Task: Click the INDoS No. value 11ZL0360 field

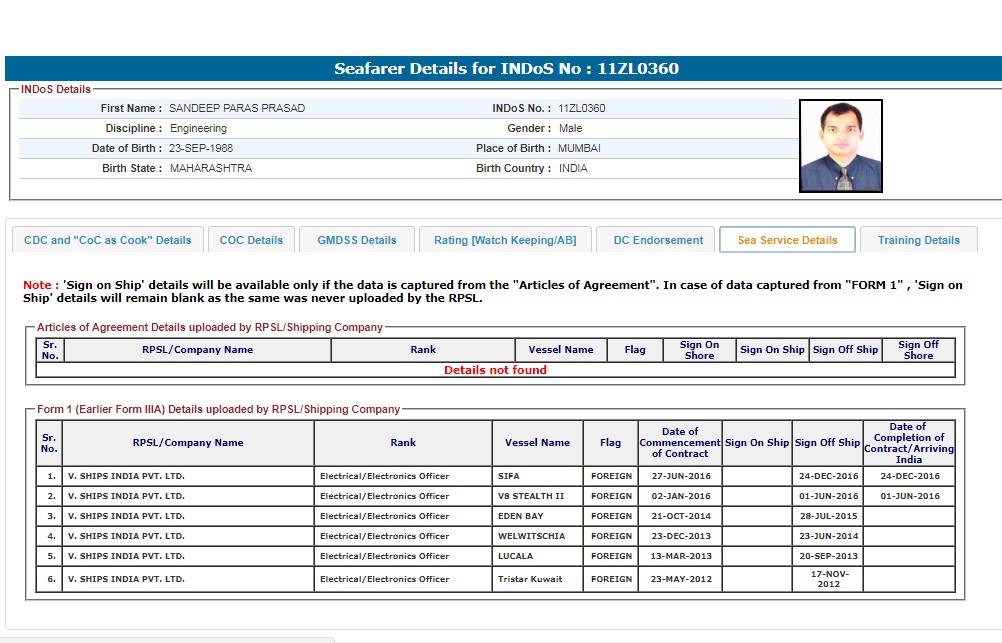Action: (581, 108)
